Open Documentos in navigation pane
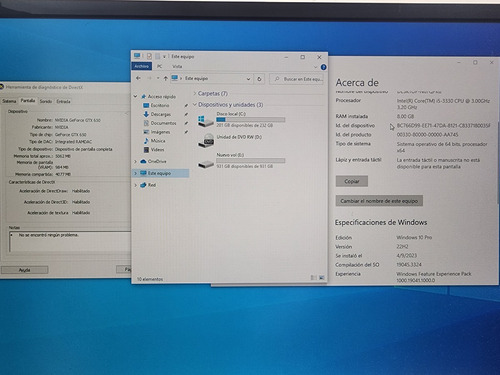 click(163, 123)
